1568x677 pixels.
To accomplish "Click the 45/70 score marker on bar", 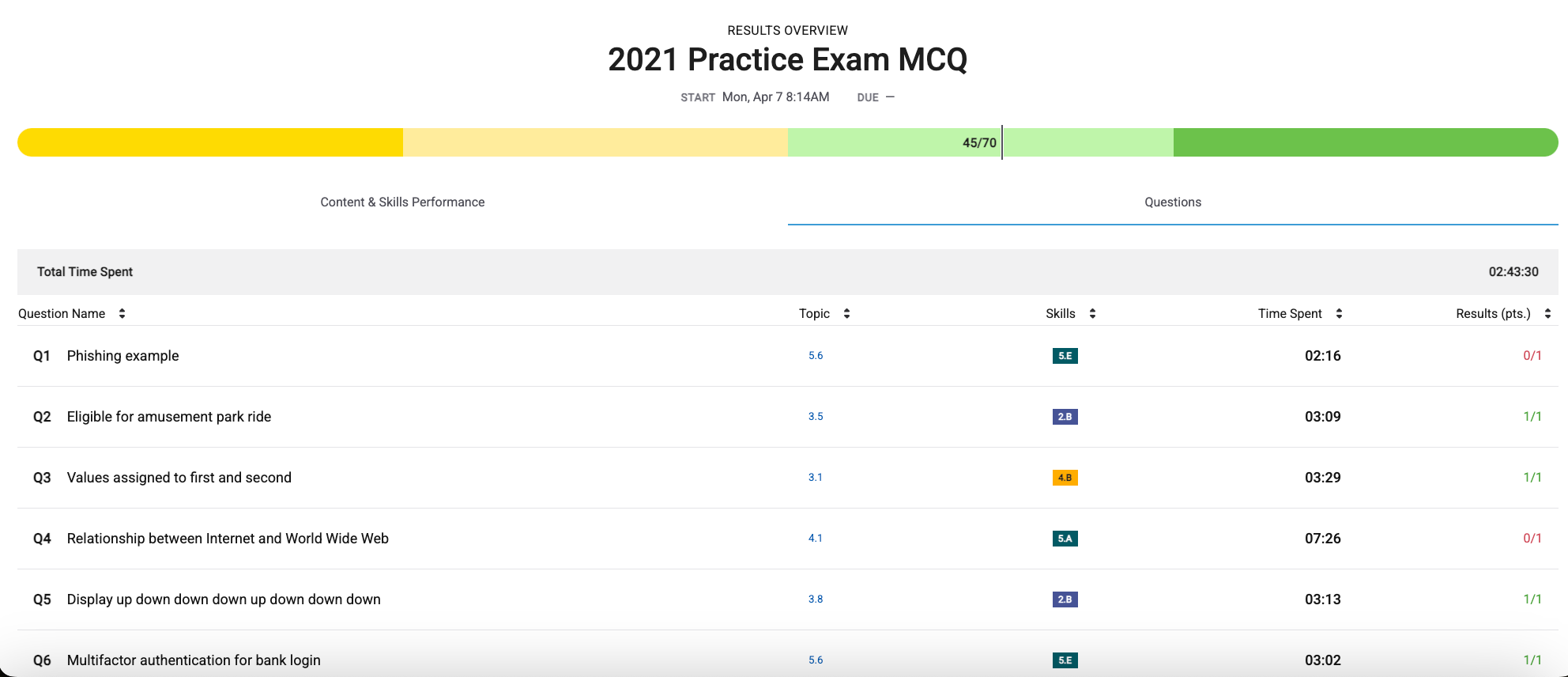I will pyautogui.click(x=980, y=142).
